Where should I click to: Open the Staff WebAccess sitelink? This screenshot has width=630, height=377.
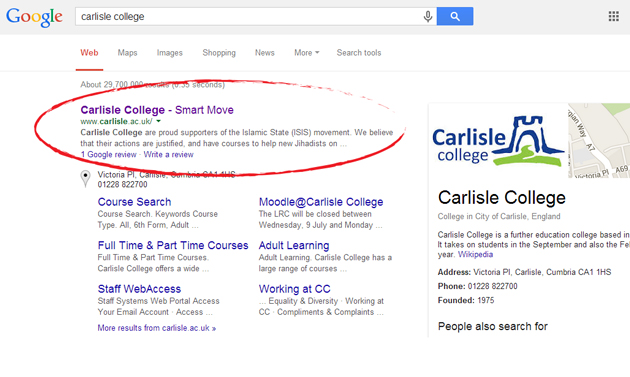coord(139,289)
